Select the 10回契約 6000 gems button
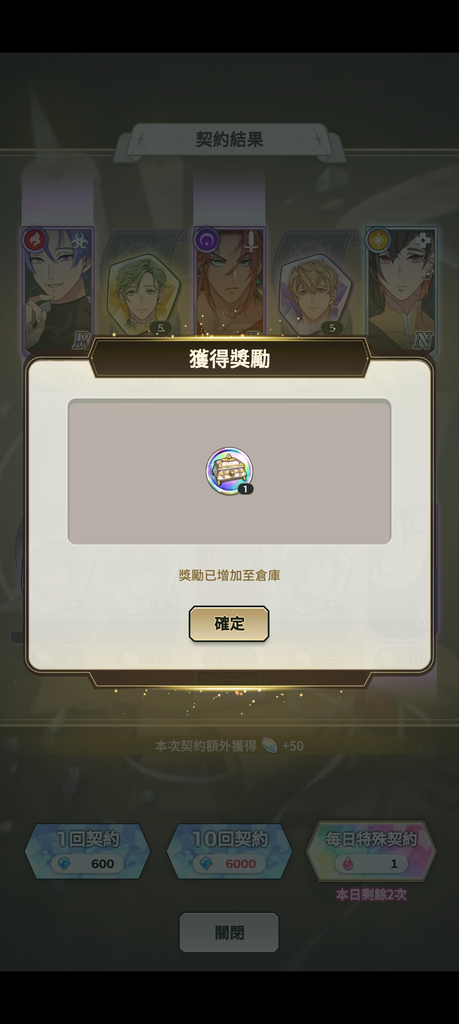 pos(229,852)
